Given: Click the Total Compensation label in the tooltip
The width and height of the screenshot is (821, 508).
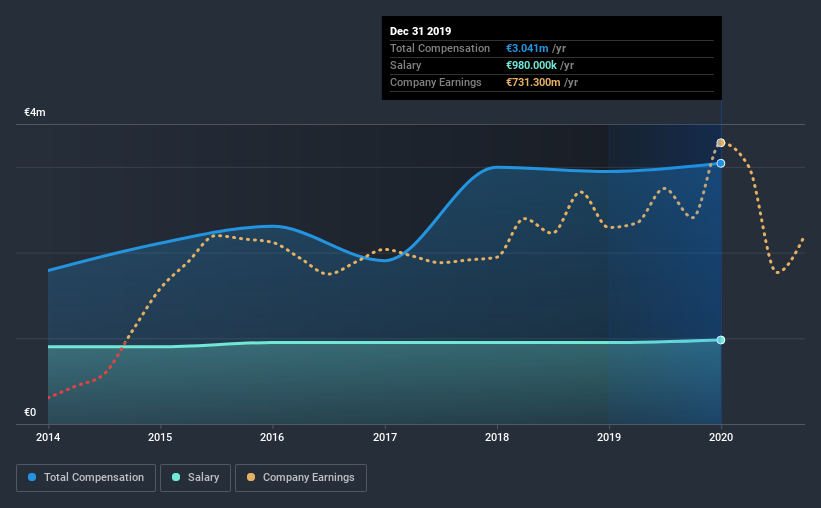Looking at the screenshot, I should (x=440, y=48).
